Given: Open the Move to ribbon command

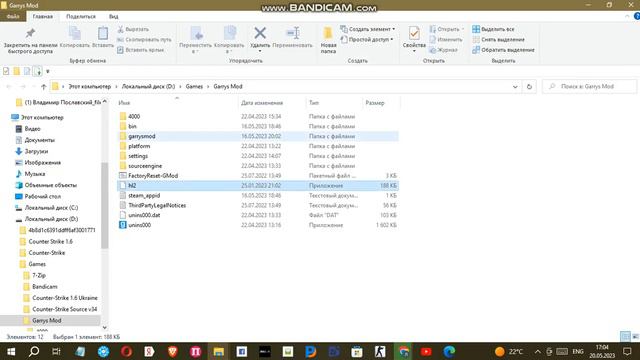Looking at the screenshot, I should [x=196, y=40].
